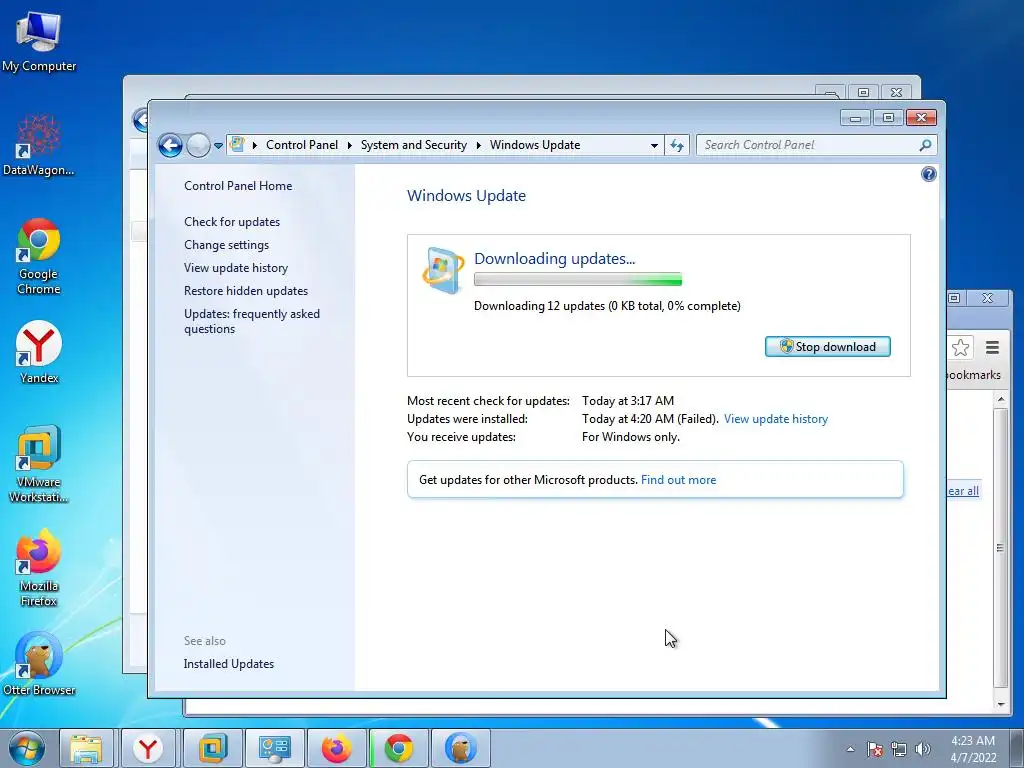Switch to Control Panel taskbar button

274,748
